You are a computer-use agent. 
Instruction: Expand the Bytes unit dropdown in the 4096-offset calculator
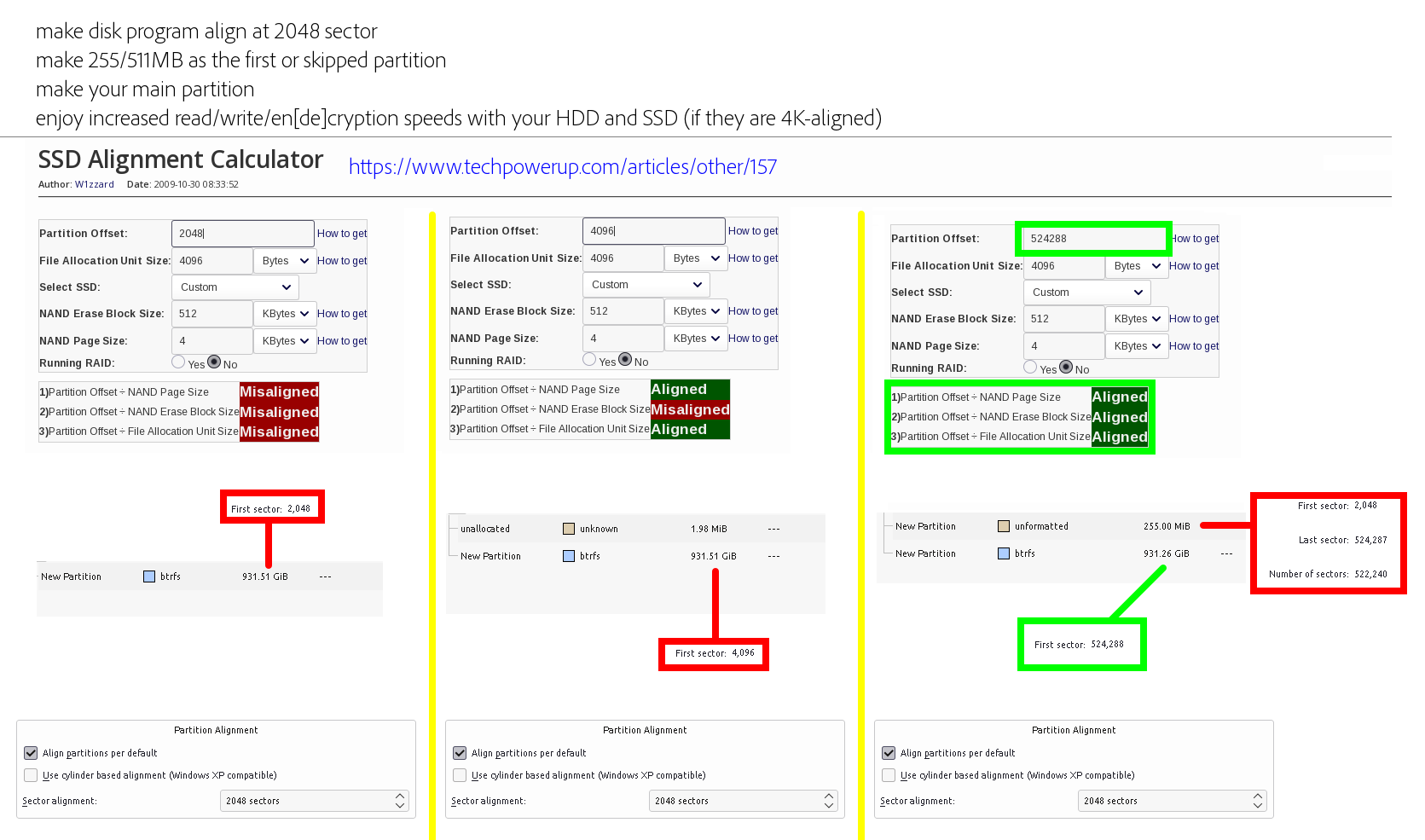point(697,258)
